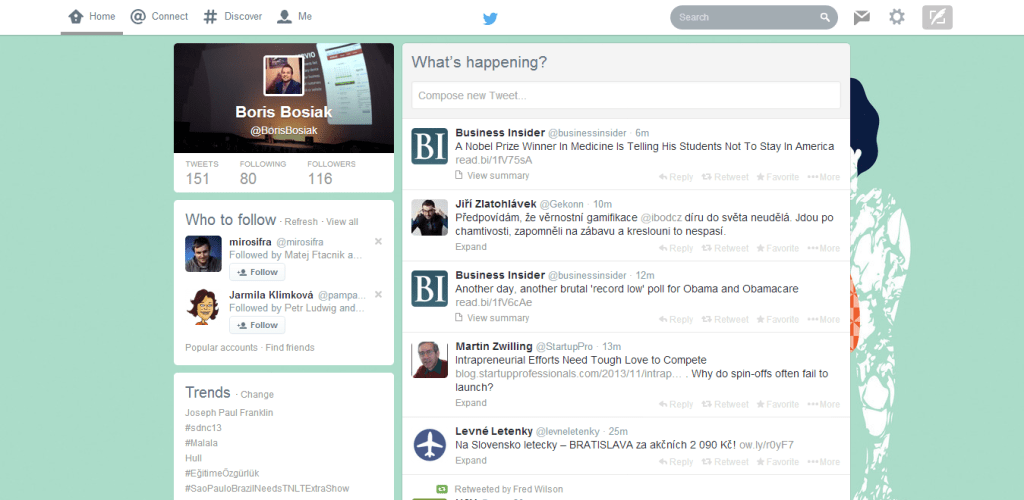Click the Twitter bird logo
Viewport: 1024px width, 500px height.
(490, 18)
